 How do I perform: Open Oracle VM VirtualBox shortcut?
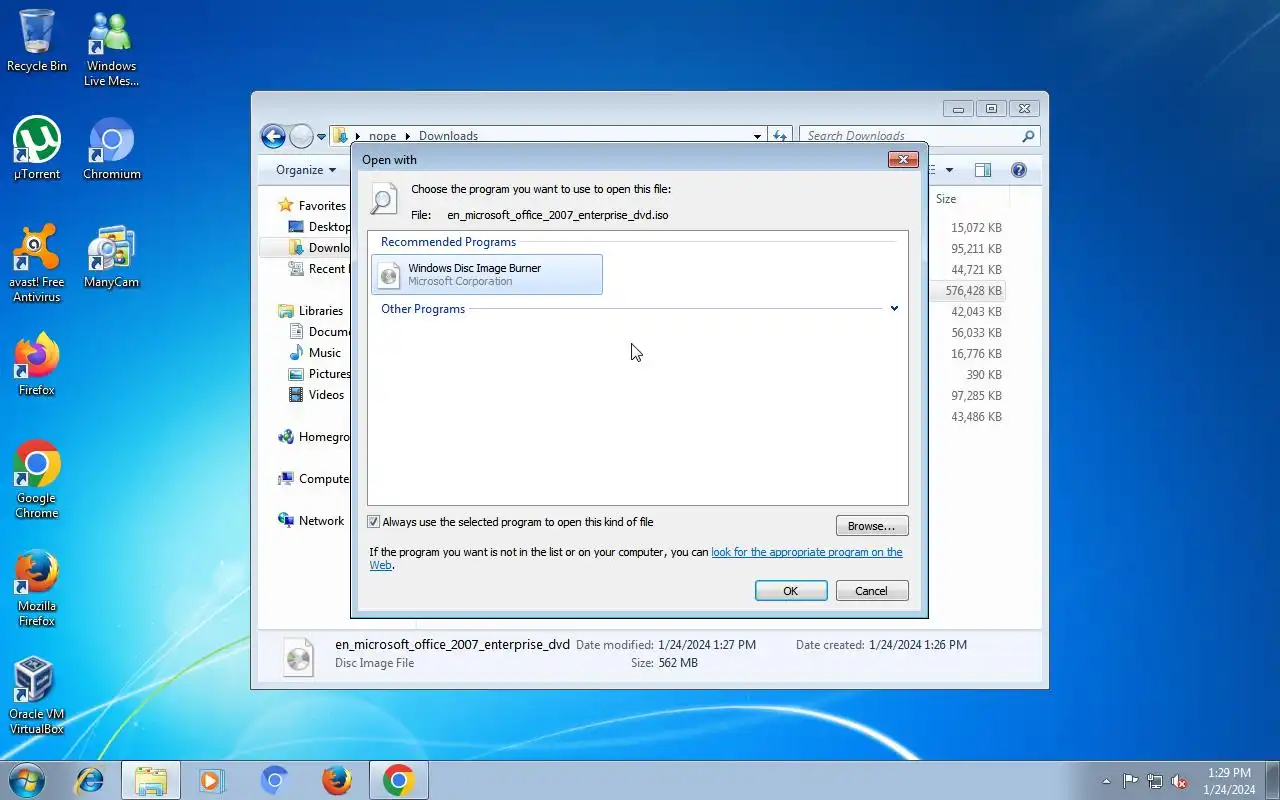[x=37, y=695]
